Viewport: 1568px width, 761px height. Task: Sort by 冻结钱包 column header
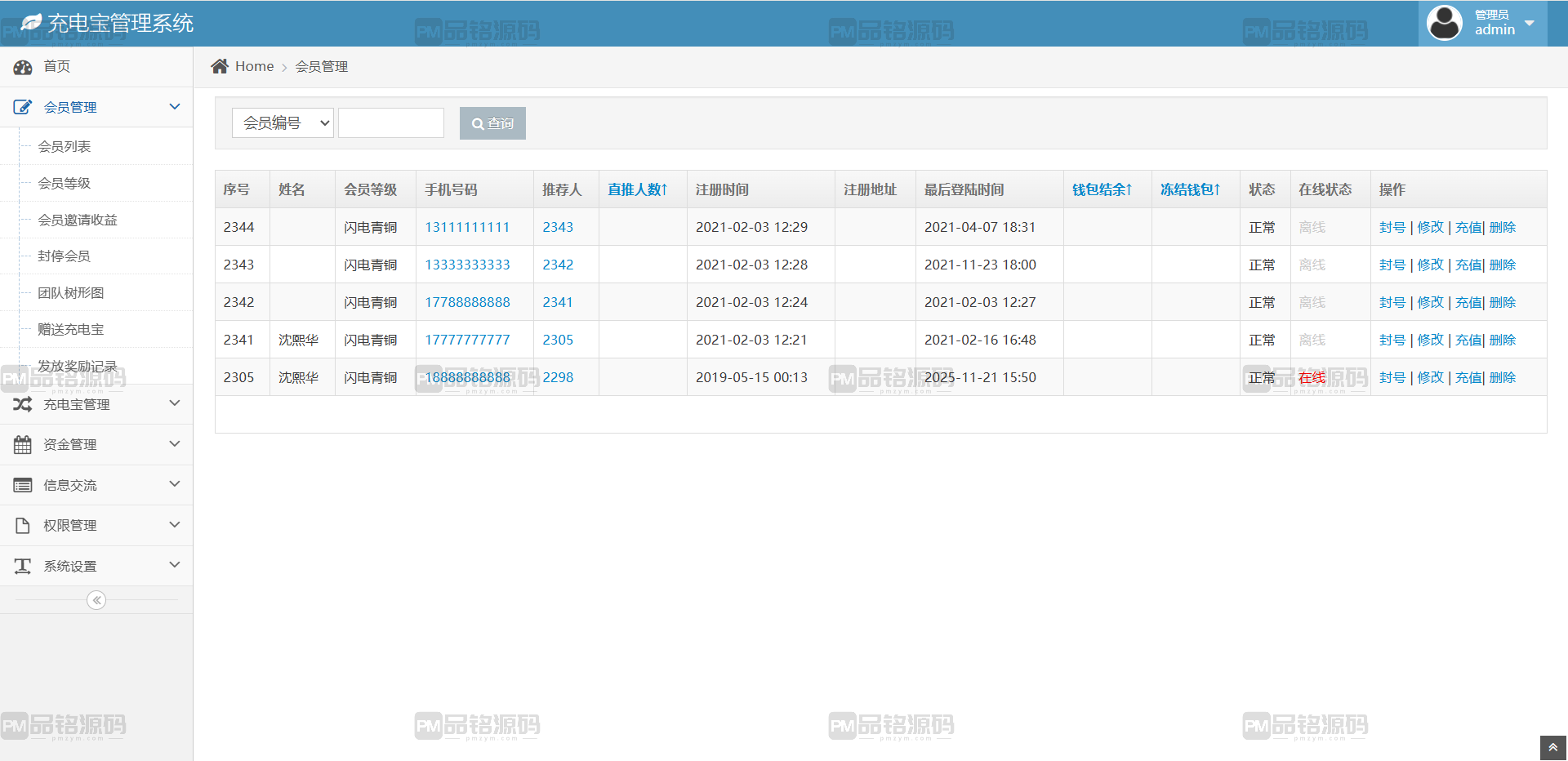1191,189
